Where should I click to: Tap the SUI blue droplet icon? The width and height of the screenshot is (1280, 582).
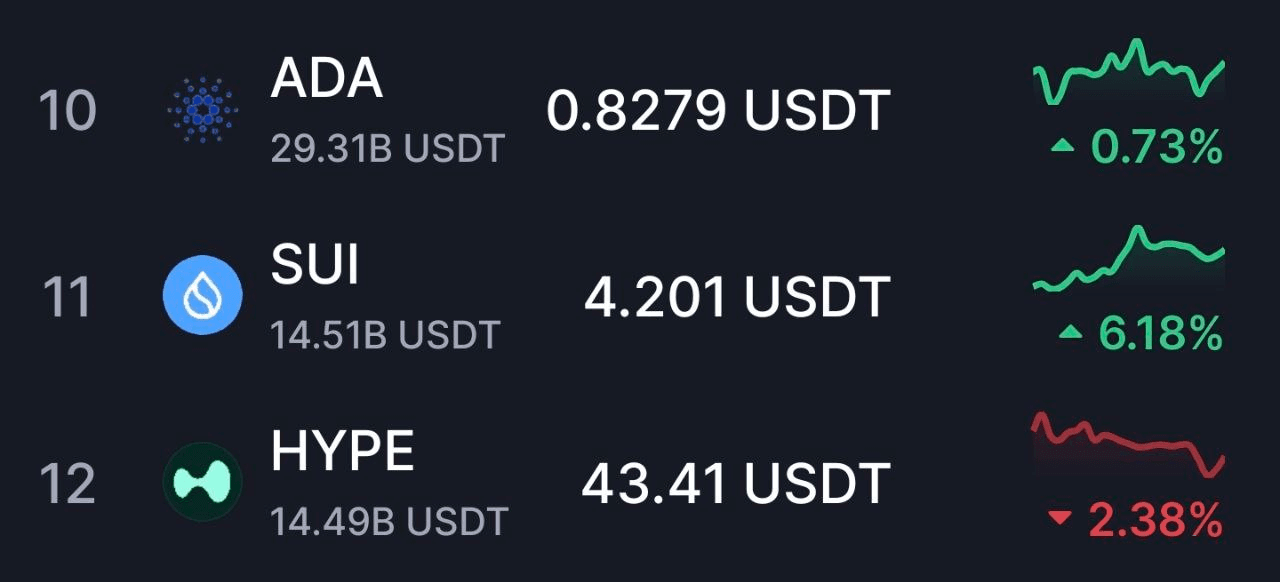click(x=203, y=295)
